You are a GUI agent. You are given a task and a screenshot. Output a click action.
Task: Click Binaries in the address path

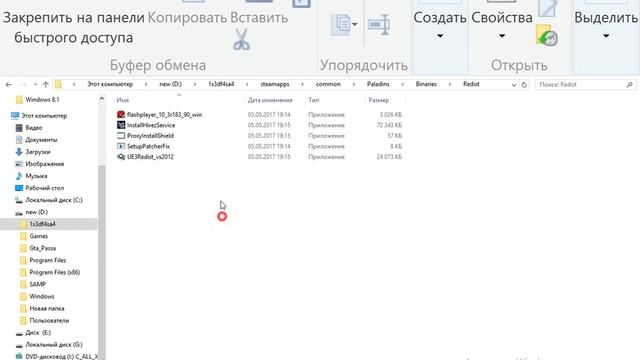[x=426, y=84]
